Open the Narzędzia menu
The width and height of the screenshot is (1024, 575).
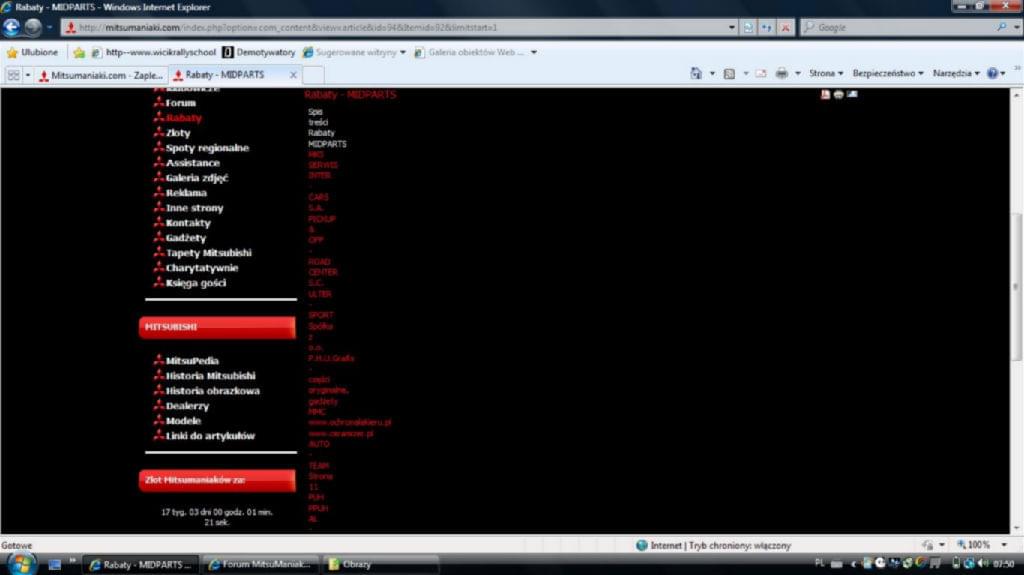click(x=956, y=73)
